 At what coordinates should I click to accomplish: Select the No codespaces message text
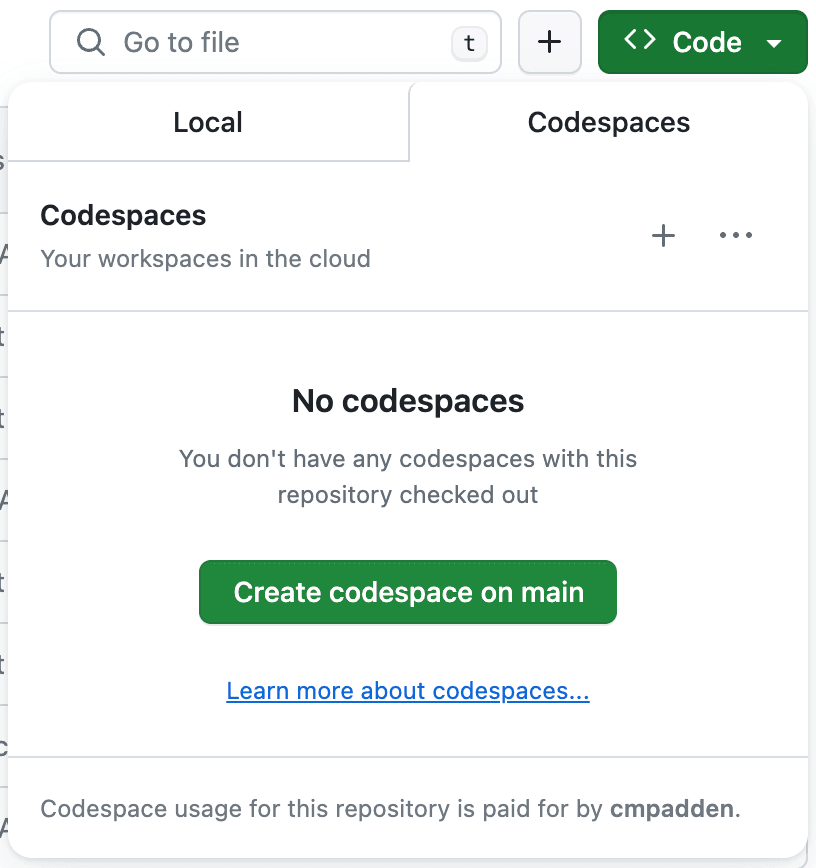point(407,400)
